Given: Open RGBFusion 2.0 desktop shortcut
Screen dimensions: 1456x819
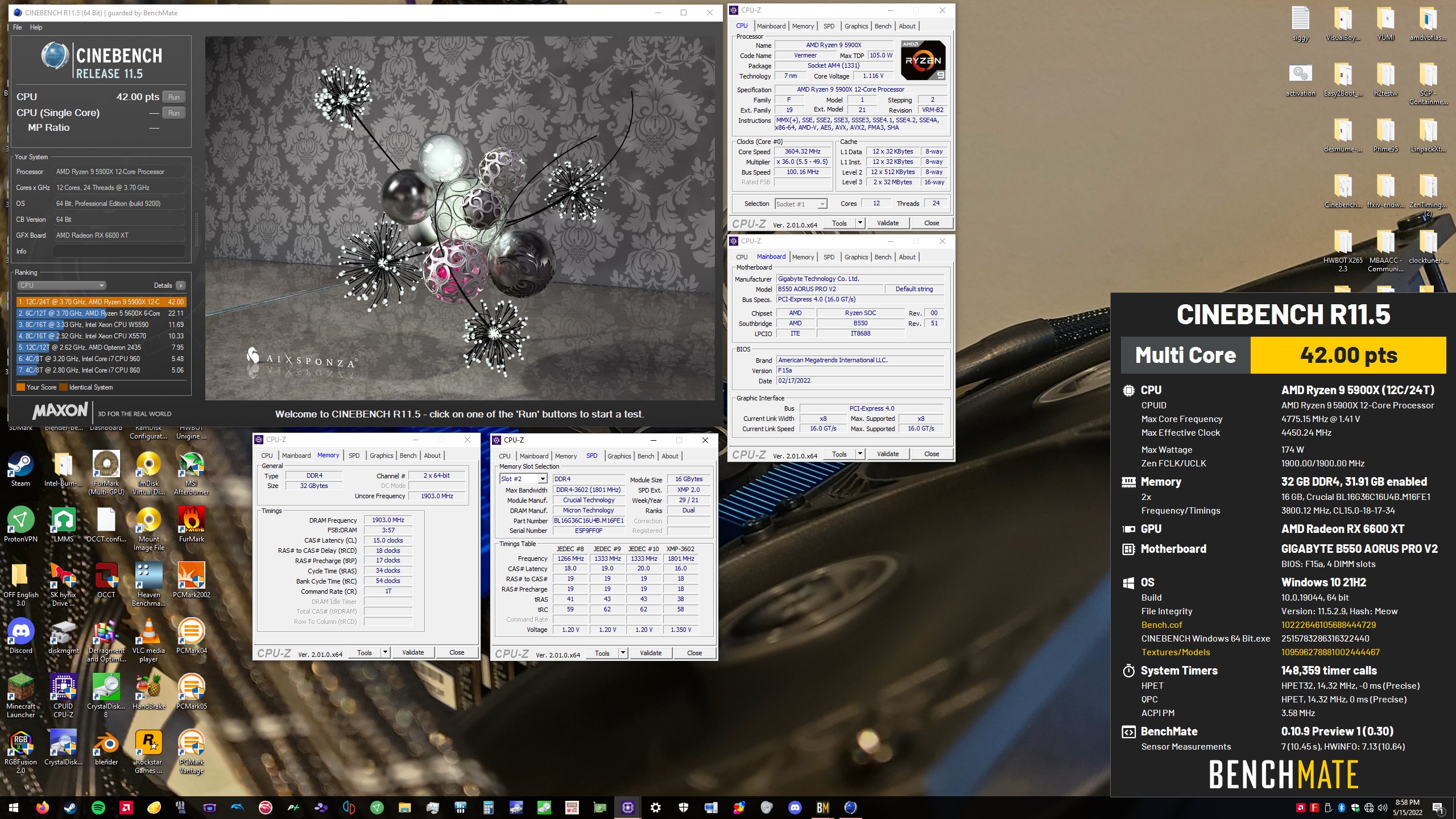Looking at the screenshot, I should (x=20, y=752).
